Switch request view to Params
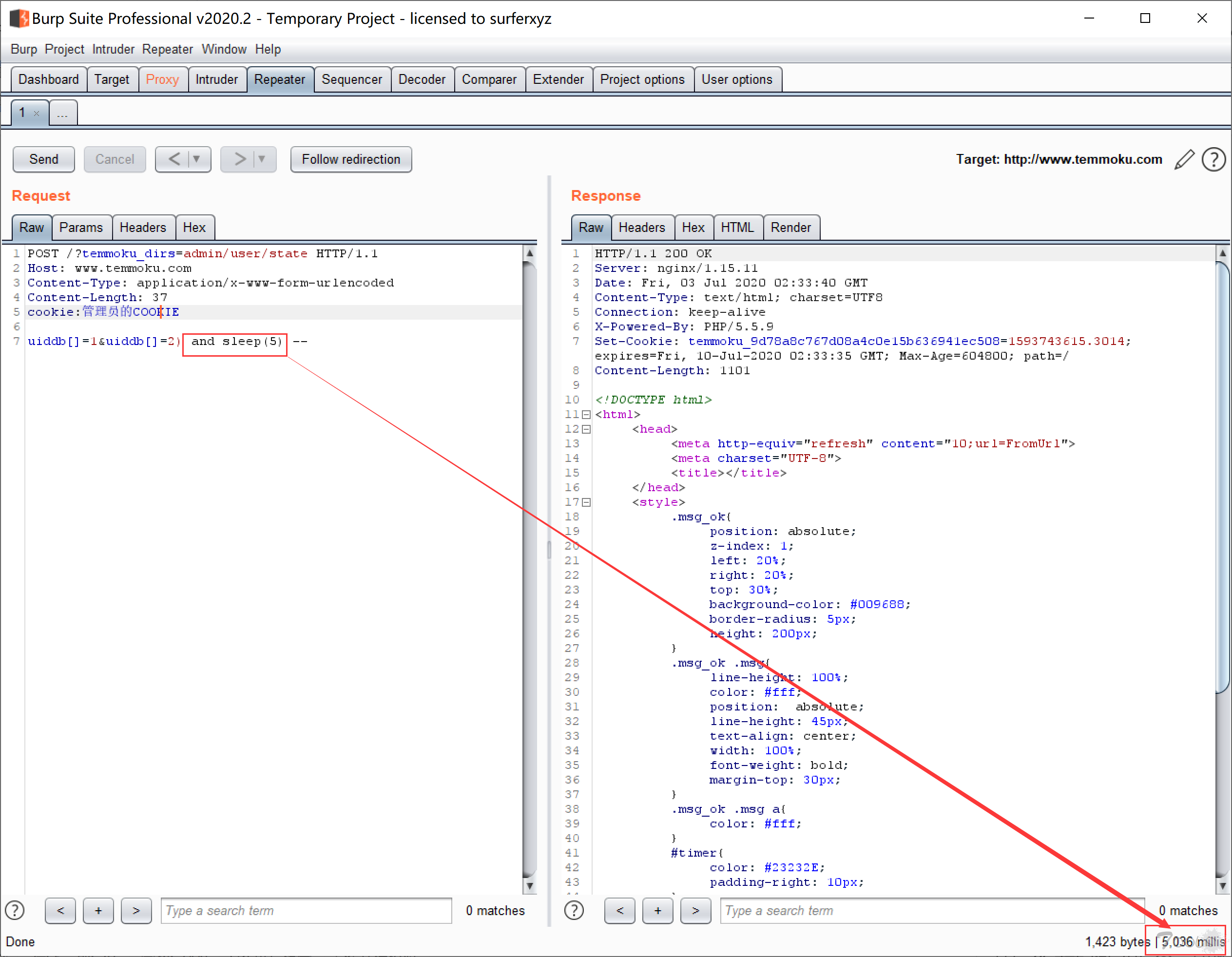Viewport: 1232px width, 957px height. [x=81, y=228]
